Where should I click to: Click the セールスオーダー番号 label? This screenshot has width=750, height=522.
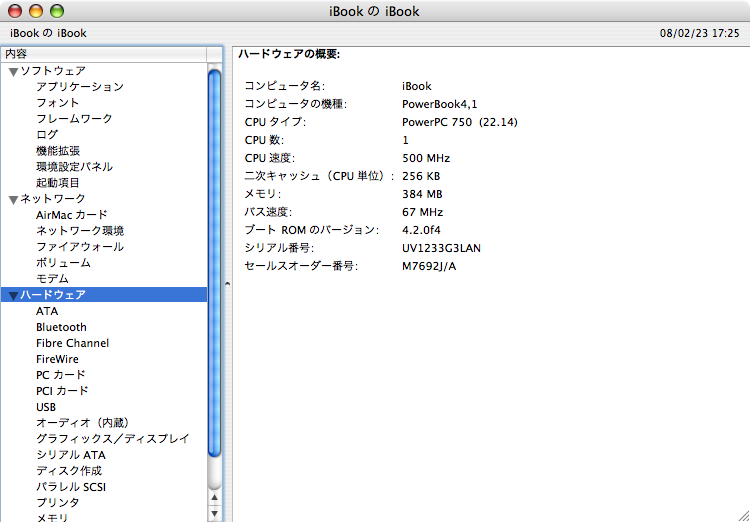coord(301,267)
